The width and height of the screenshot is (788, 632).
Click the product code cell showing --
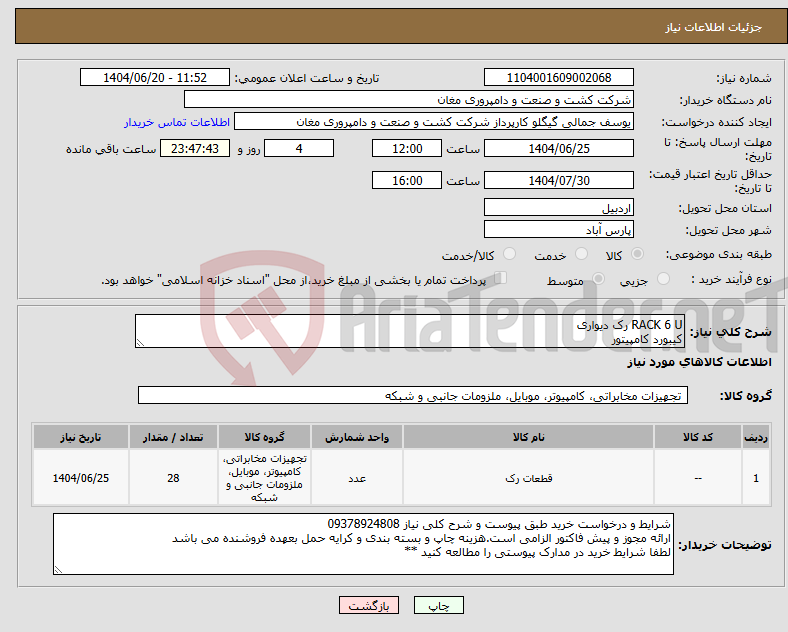(698, 478)
